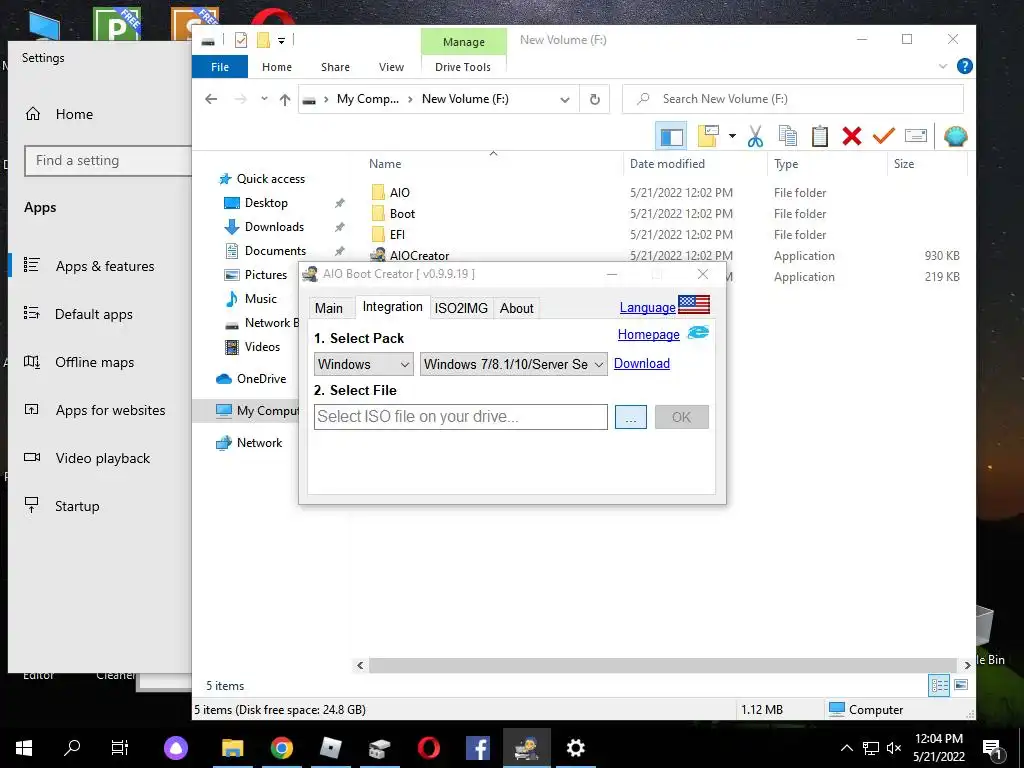Click the properties checkmark icon in title bar
The width and height of the screenshot is (1024, 768).
241,40
